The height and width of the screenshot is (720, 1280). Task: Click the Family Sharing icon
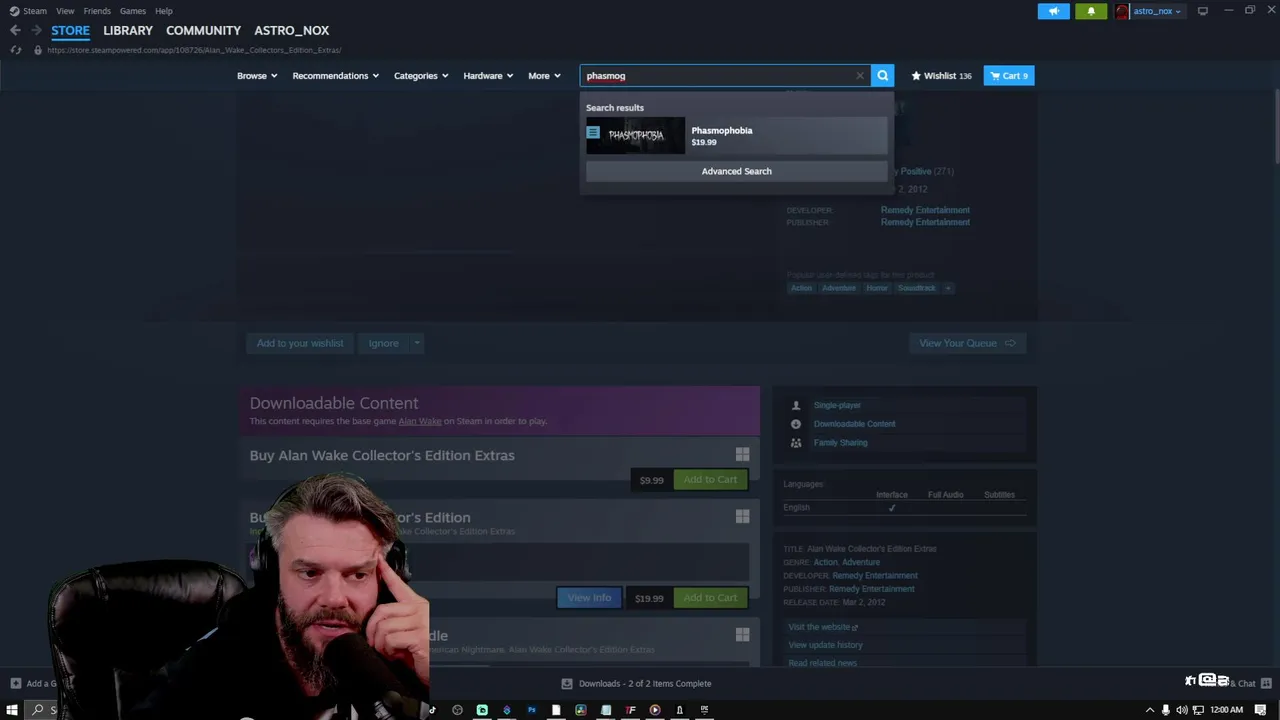coord(796,442)
